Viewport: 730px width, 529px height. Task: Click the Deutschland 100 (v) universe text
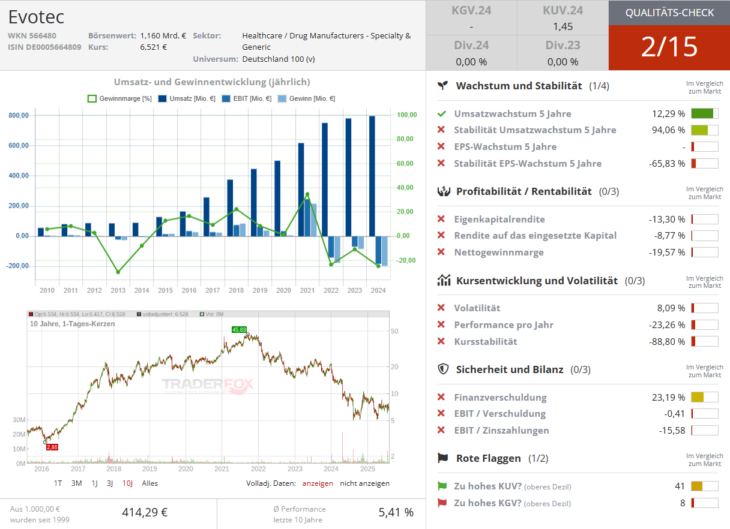(x=278, y=59)
